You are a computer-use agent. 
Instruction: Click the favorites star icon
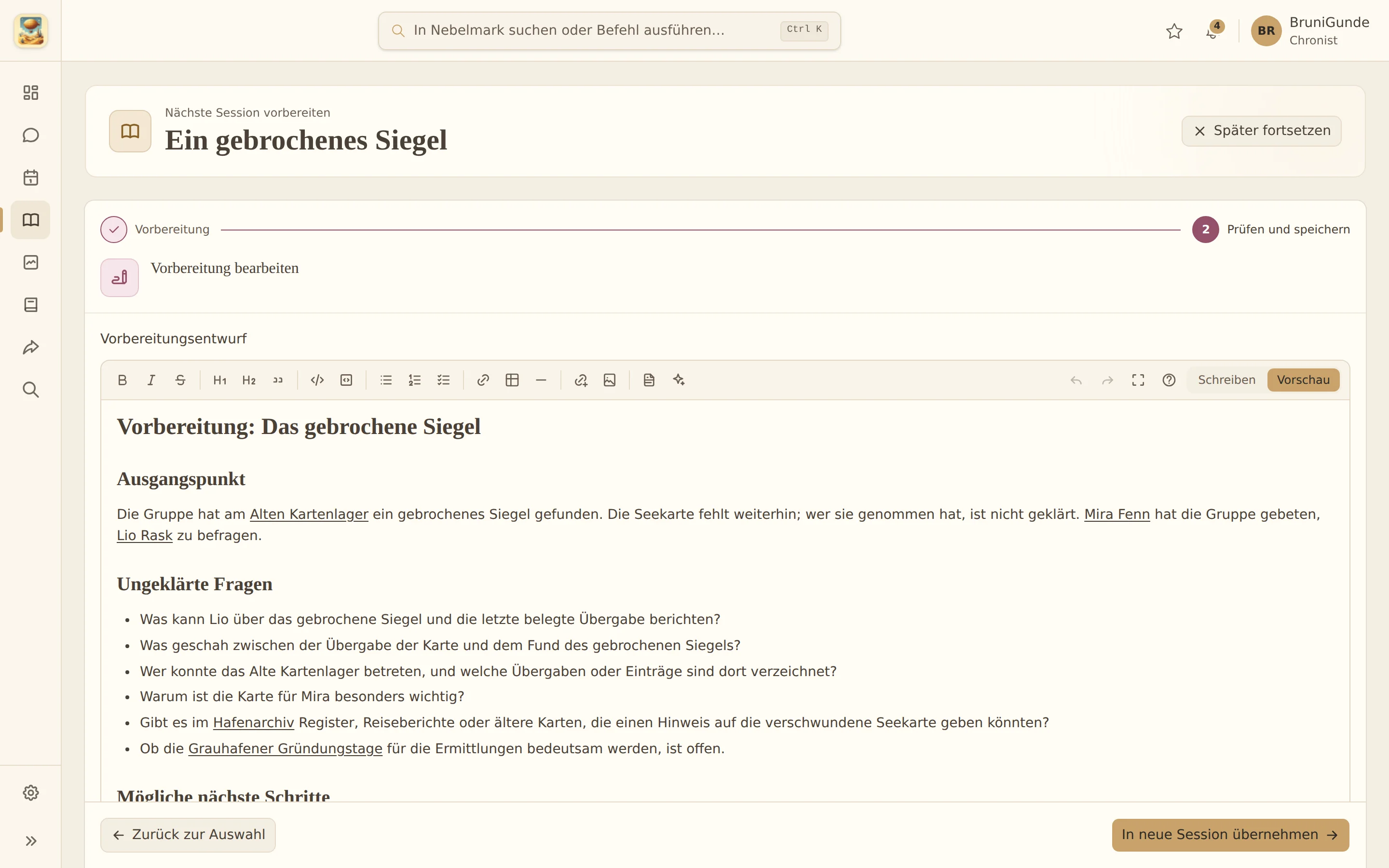[x=1174, y=31]
